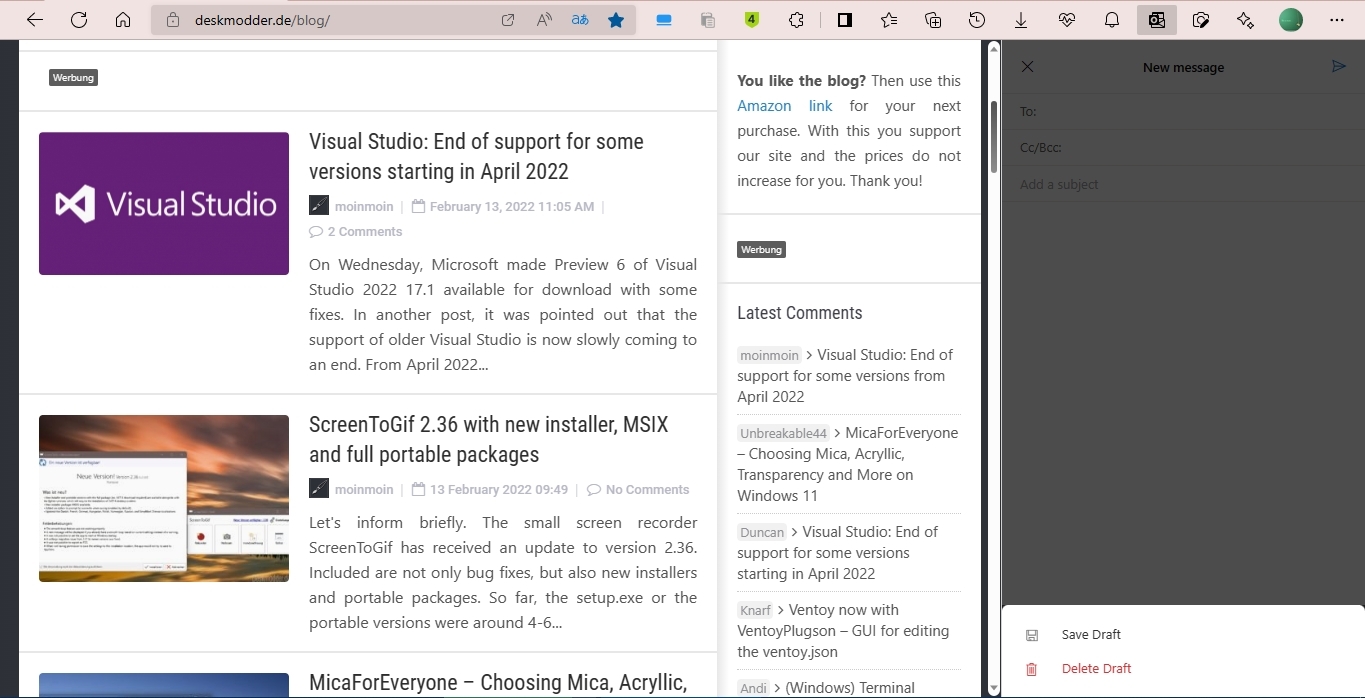The height and width of the screenshot is (698, 1365).
Task: Open the translate page options
Action: tap(580, 20)
